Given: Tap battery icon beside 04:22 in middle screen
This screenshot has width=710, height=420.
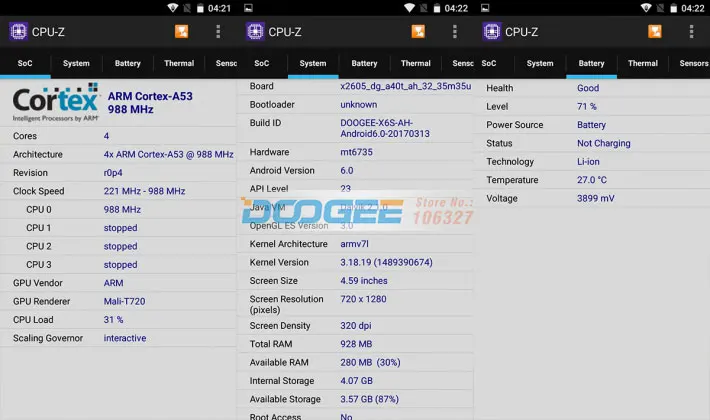Looking at the screenshot, I should tap(437, 8).
